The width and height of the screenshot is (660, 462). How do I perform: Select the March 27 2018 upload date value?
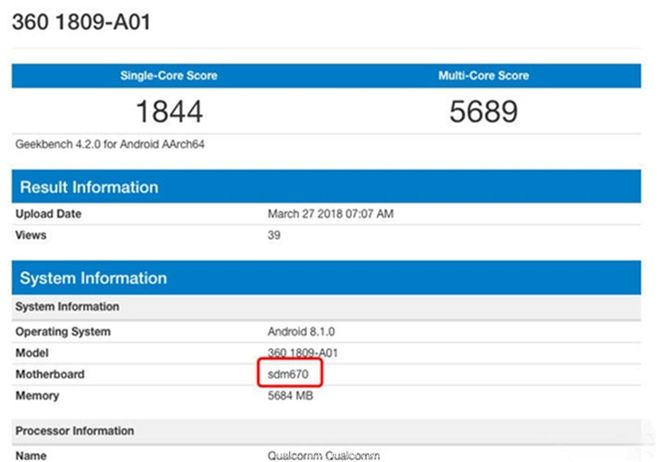[x=332, y=214]
